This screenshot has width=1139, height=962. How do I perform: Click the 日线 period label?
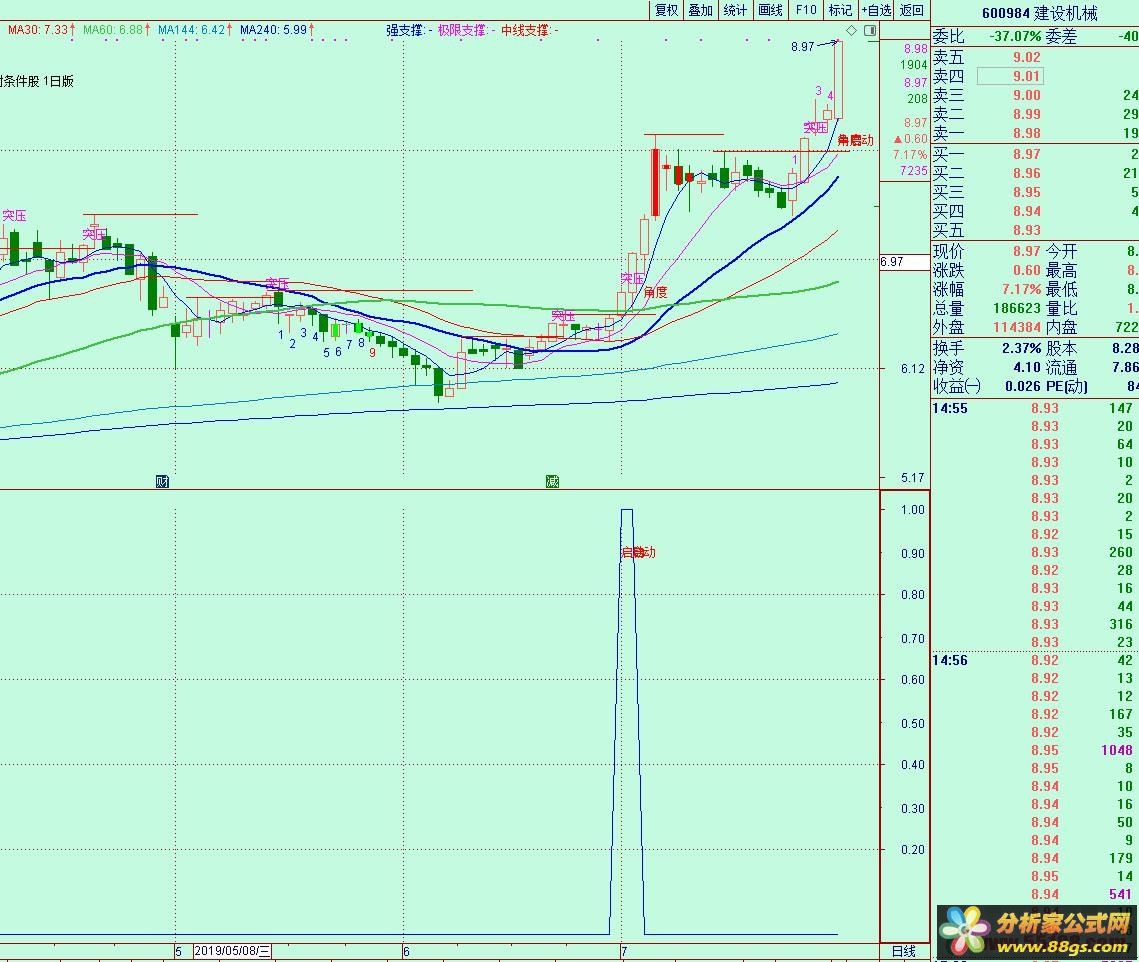tap(904, 951)
